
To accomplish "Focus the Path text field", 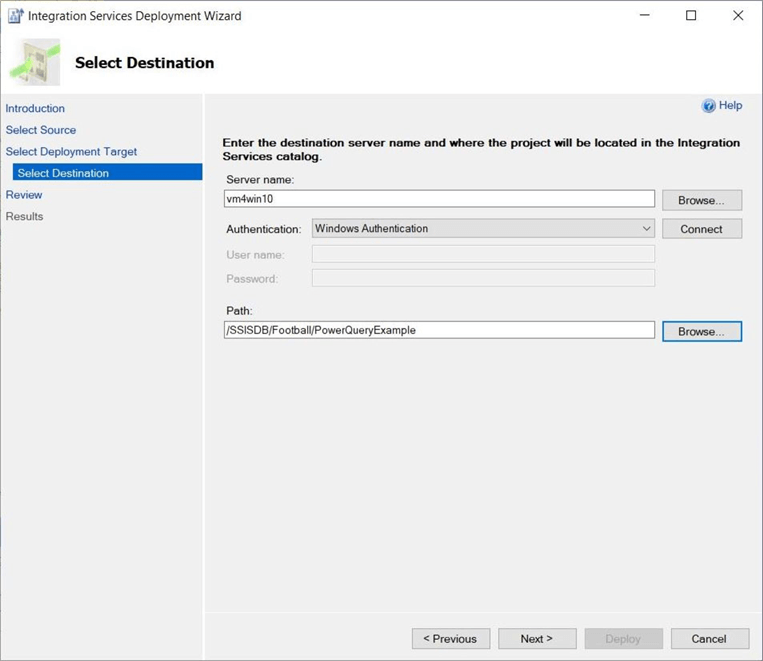I will (439, 330).
